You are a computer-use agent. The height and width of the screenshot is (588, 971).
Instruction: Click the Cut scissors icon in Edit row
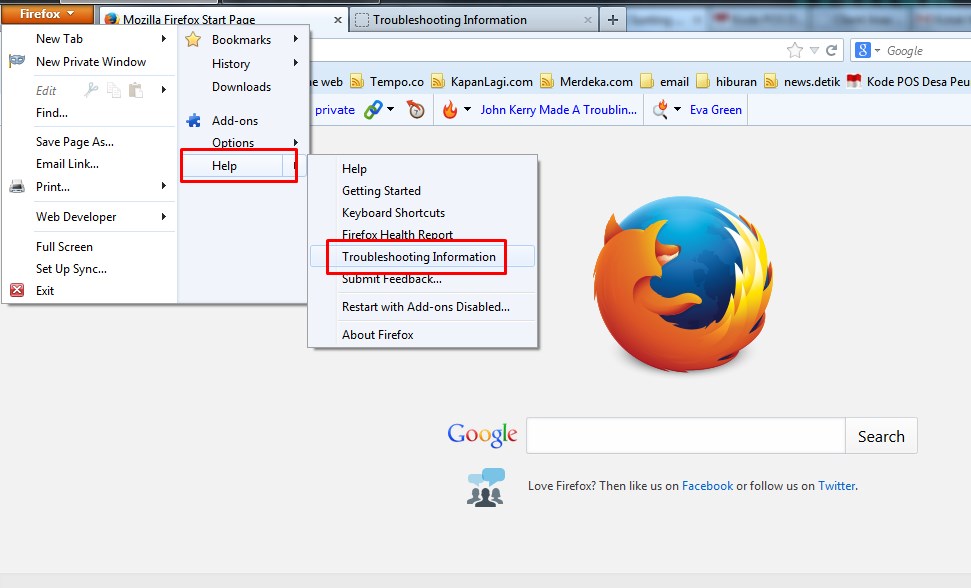91,90
